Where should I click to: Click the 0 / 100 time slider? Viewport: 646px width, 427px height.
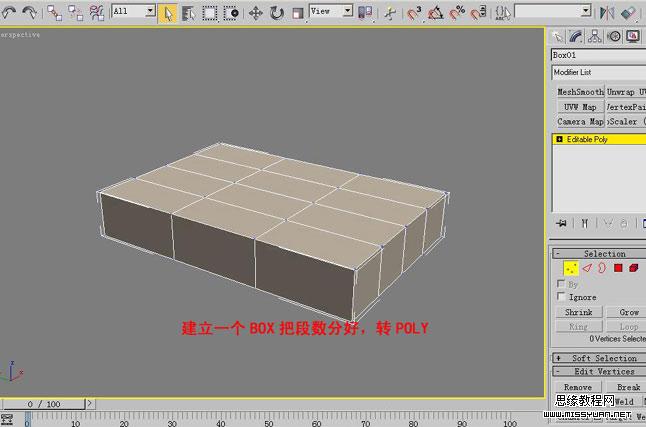tap(43, 404)
